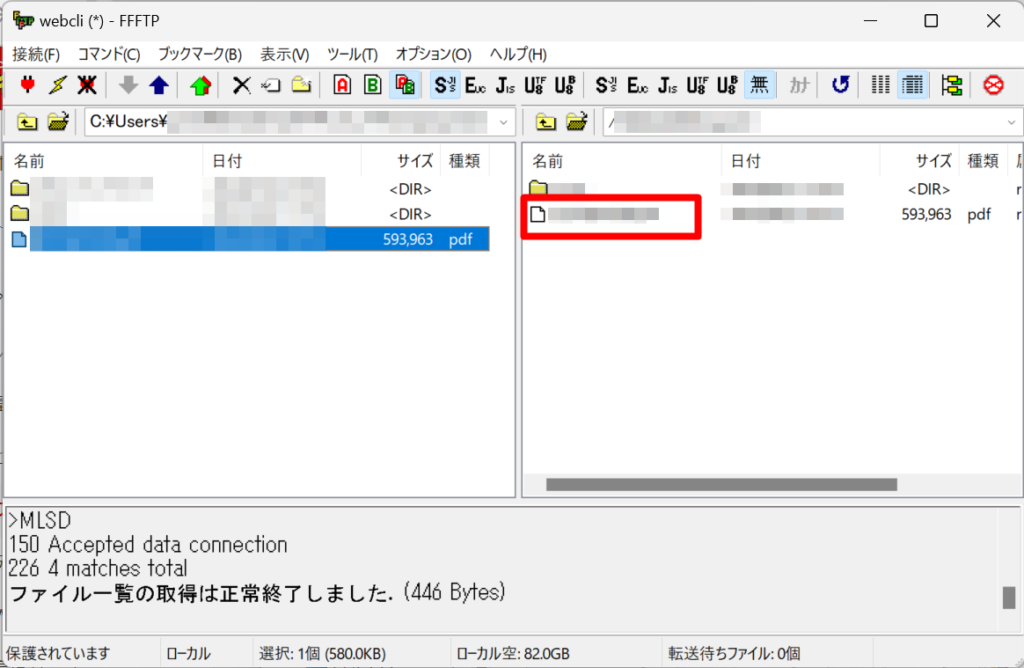The height and width of the screenshot is (668, 1024).
Task: Click the gray Download arrow icon
Action: (128, 85)
